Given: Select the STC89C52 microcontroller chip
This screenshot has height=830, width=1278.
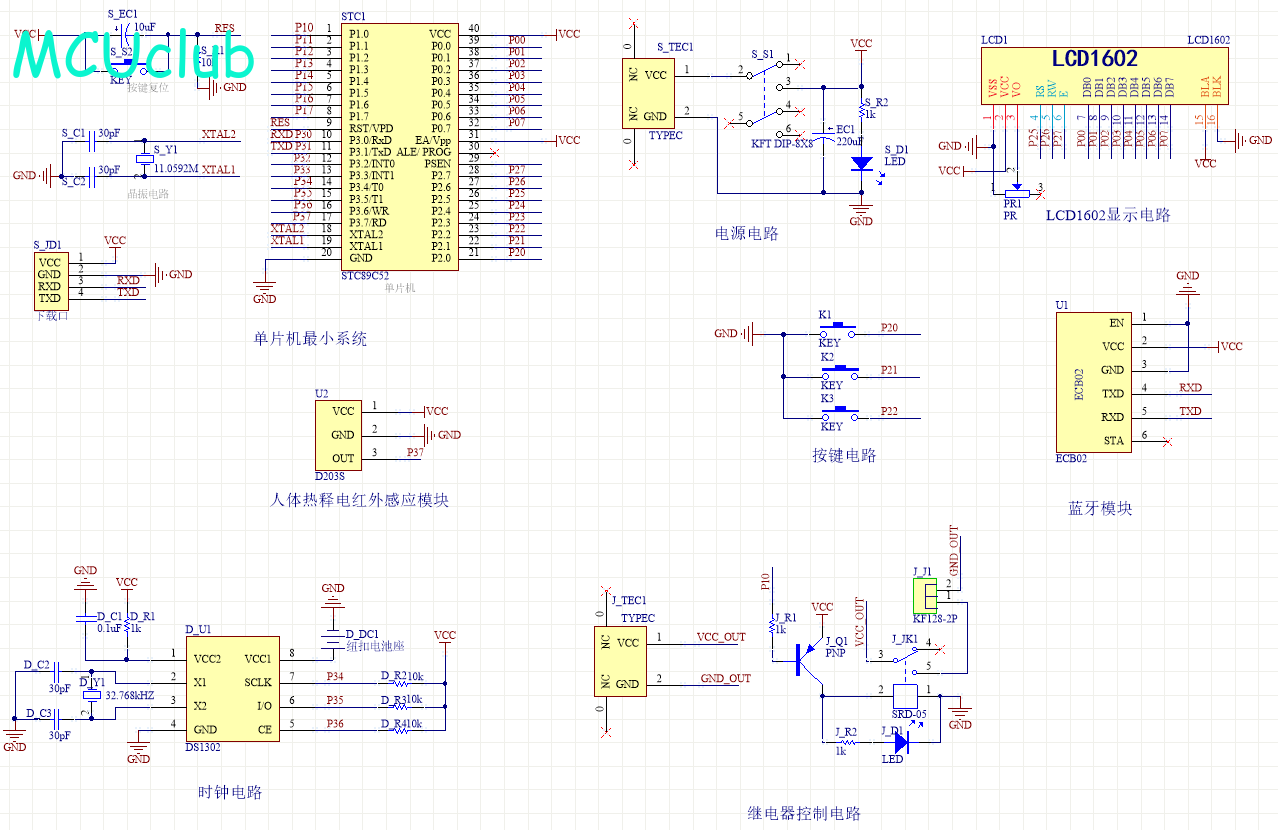Looking at the screenshot, I should click(x=398, y=147).
